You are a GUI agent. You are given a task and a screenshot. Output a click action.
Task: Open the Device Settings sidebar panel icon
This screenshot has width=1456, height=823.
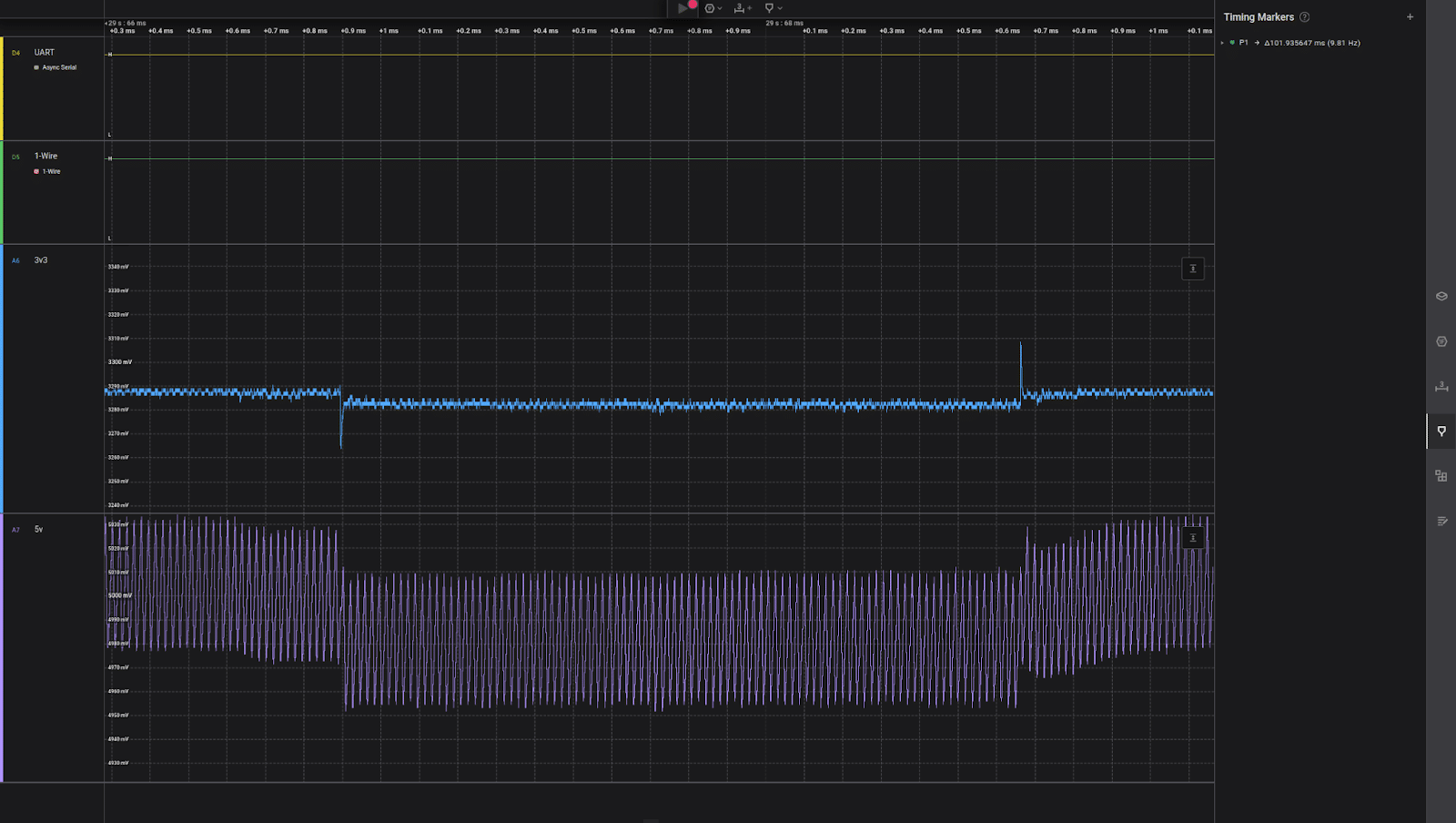pyautogui.click(x=1441, y=297)
